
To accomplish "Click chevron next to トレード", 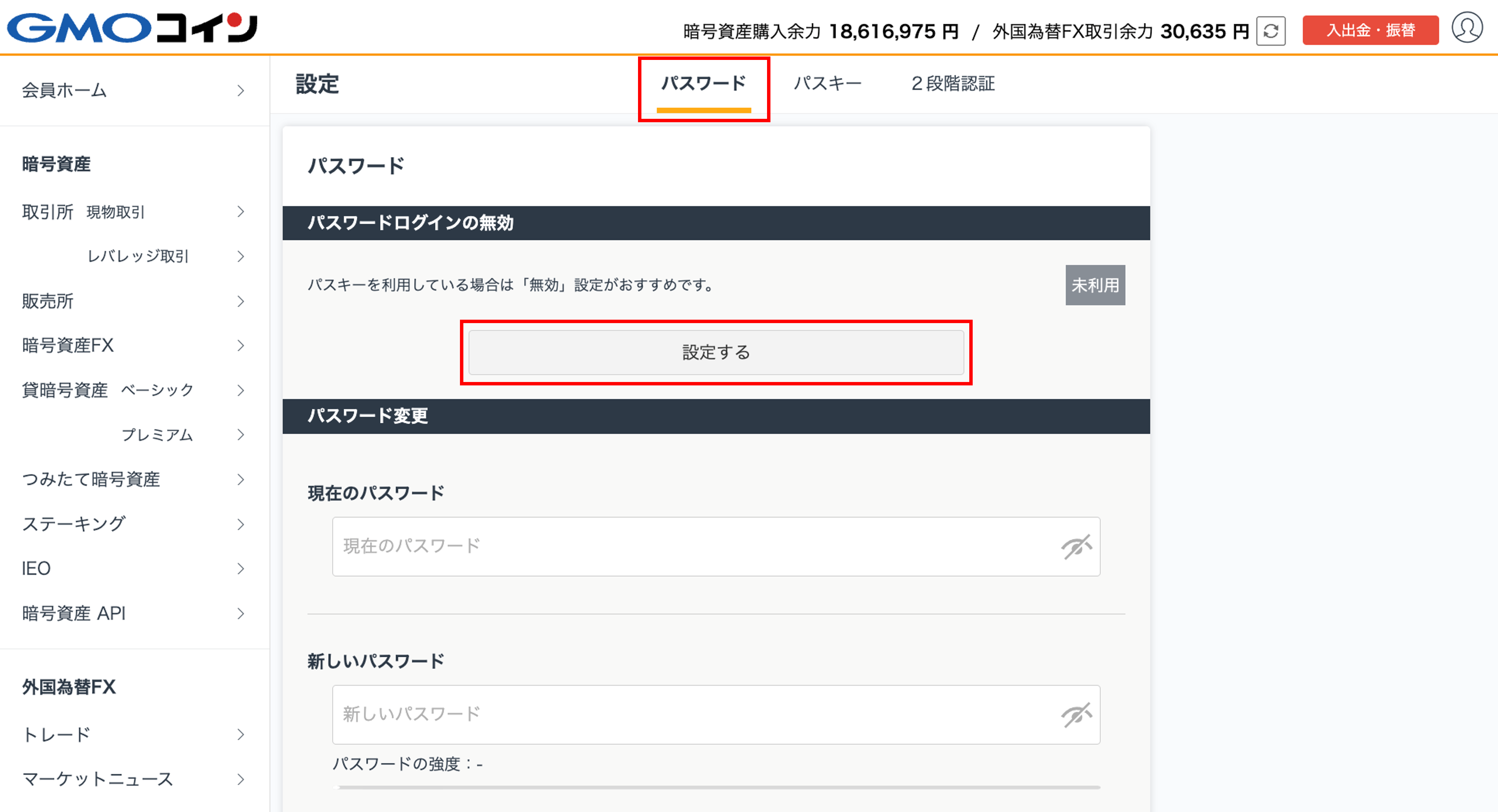I will [241, 735].
